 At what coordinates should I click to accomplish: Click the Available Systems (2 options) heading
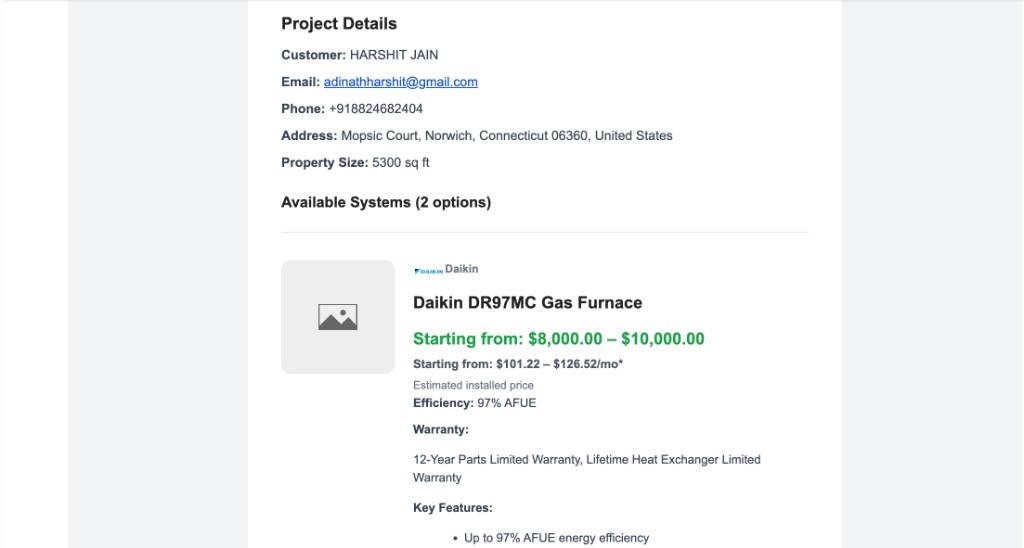386,202
